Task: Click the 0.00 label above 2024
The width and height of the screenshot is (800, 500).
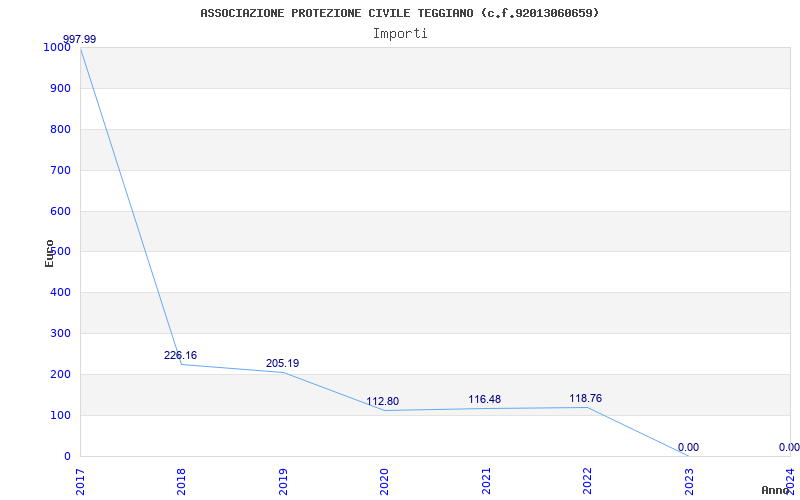Action: pyautogui.click(x=789, y=447)
